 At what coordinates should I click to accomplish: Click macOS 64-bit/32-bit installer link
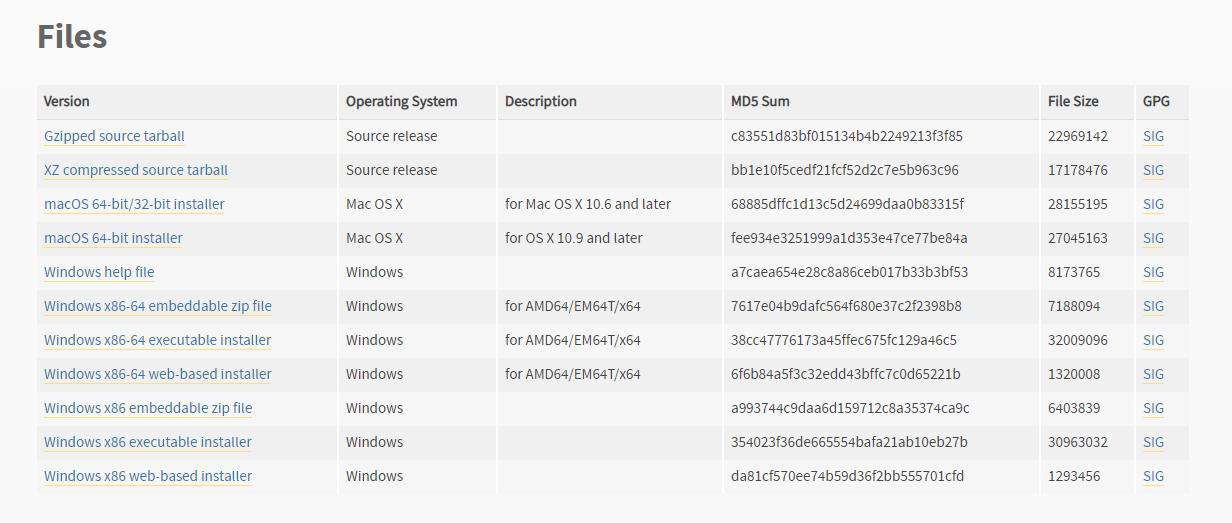pos(134,204)
